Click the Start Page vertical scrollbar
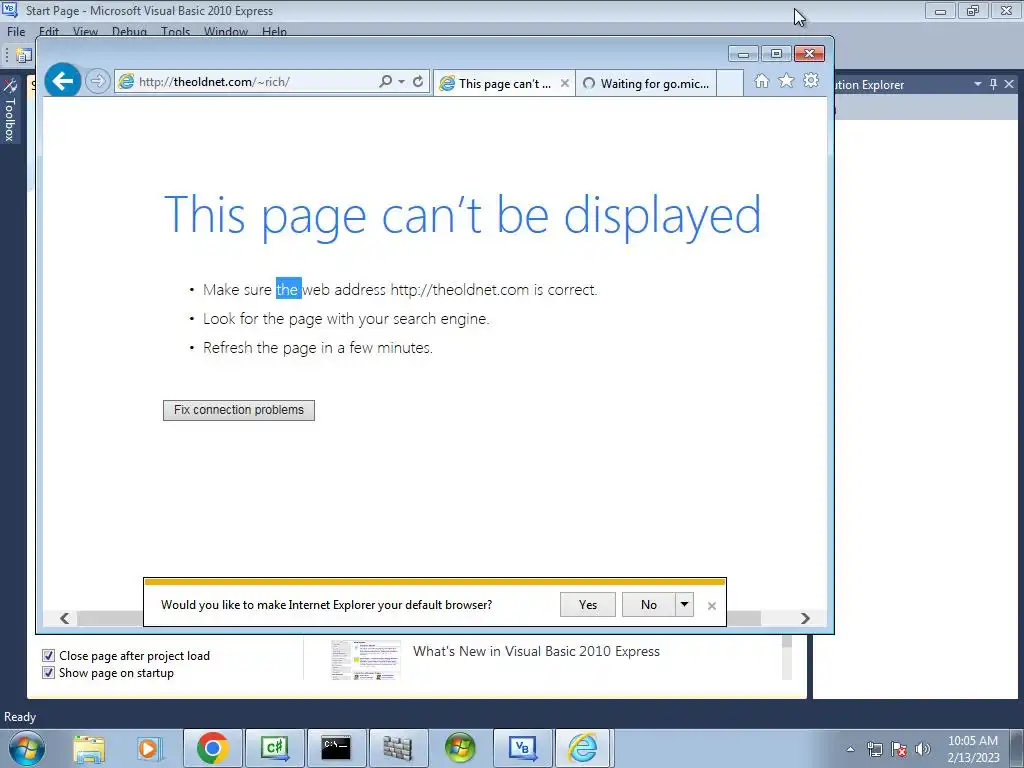1024x768 pixels. pyautogui.click(x=787, y=658)
